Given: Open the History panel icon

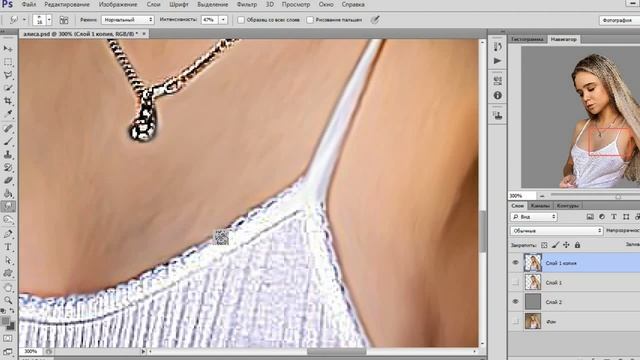Looking at the screenshot, I should [497, 47].
